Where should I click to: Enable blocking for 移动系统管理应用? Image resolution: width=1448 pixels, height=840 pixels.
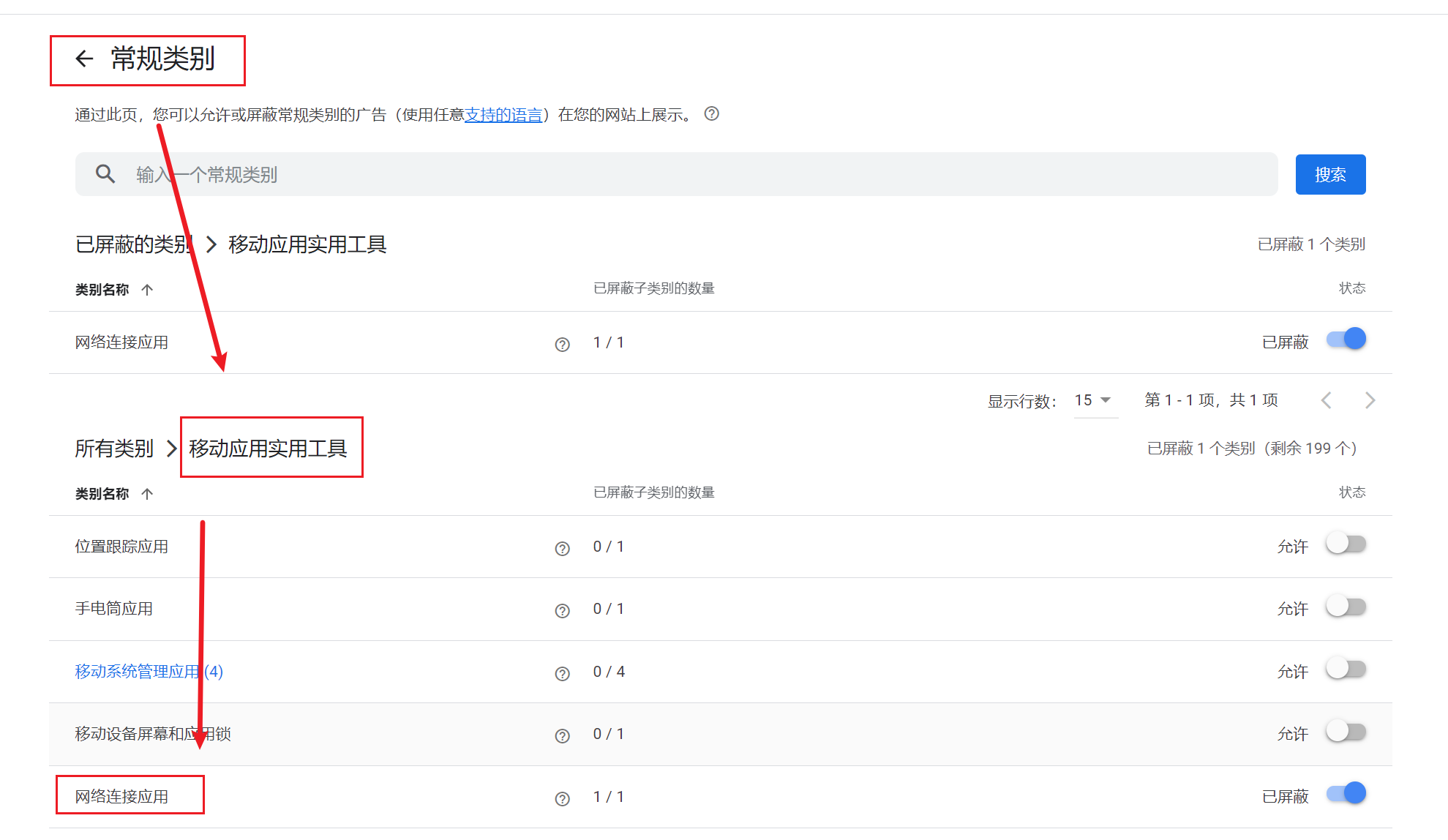pyautogui.click(x=1346, y=669)
